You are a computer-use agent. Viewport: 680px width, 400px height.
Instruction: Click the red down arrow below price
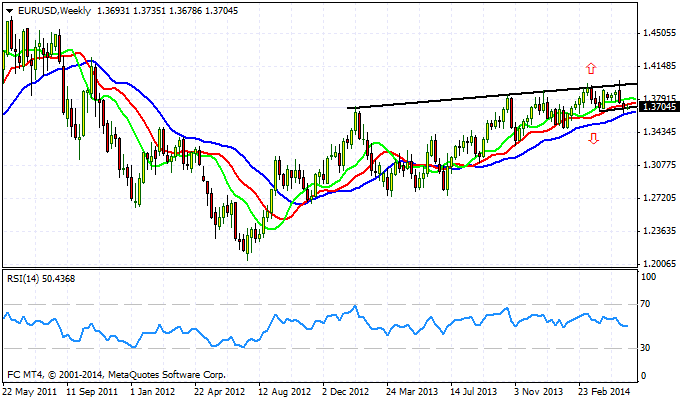tap(593, 138)
